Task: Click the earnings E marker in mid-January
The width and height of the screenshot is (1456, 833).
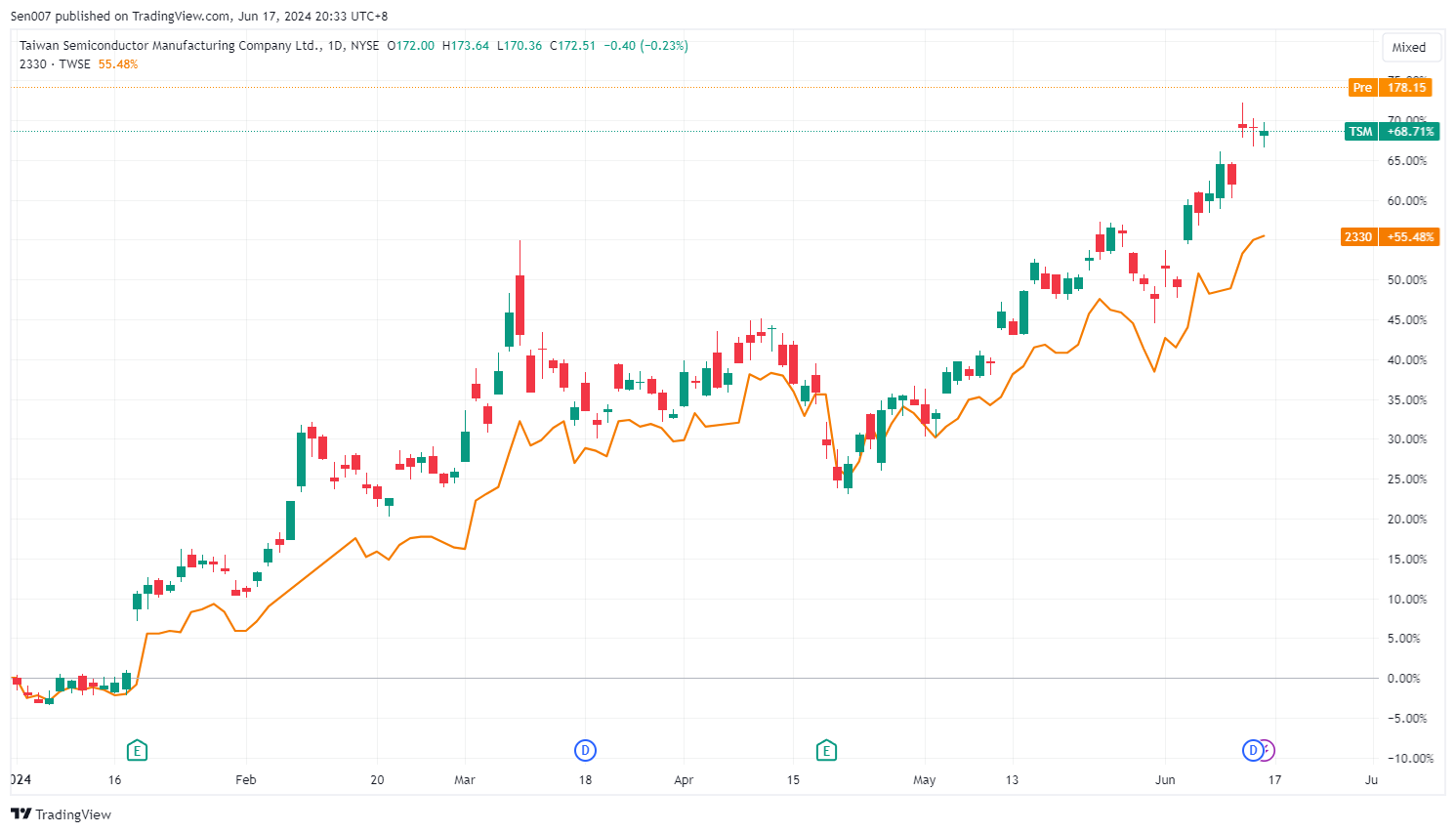Action: pyautogui.click(x=137, y=750)
